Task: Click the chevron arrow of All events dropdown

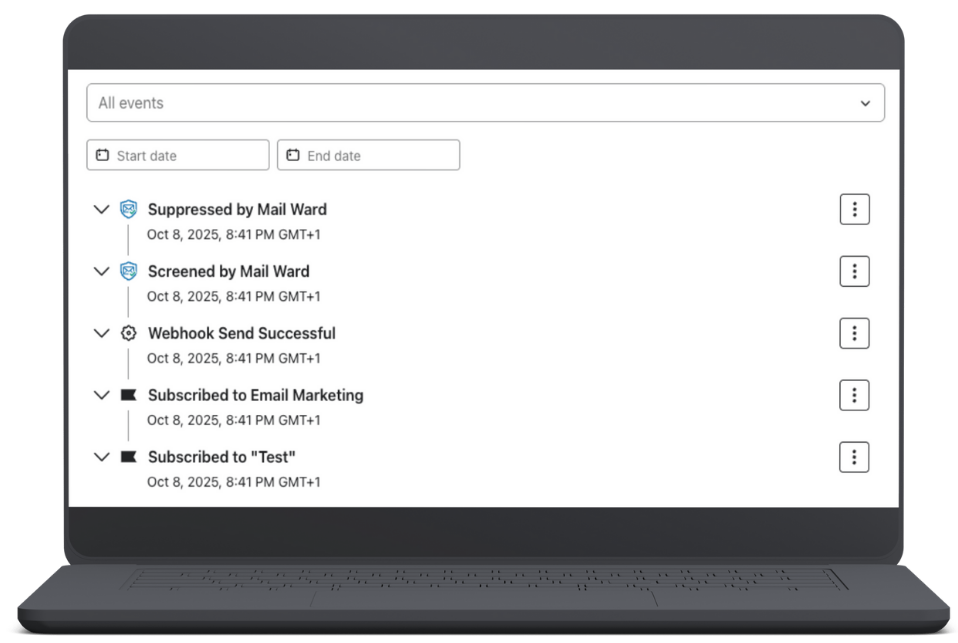Action: pyautogui.click(x=865, y=103)
